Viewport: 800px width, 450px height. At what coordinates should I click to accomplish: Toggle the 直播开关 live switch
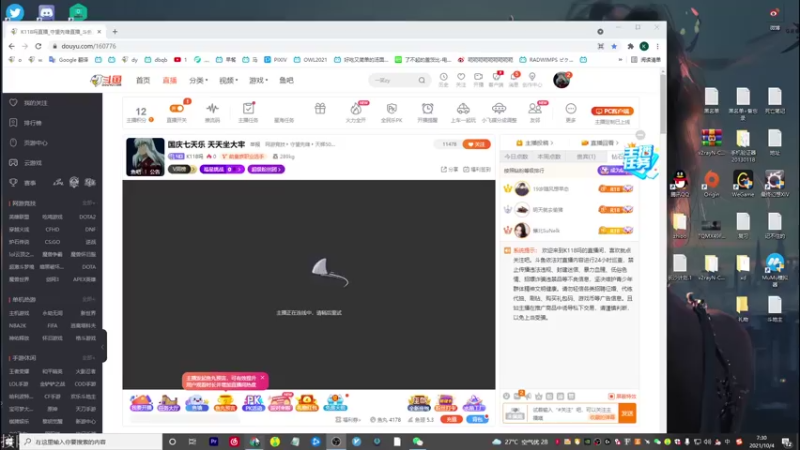pyautogui.click(x=177, y=108)
